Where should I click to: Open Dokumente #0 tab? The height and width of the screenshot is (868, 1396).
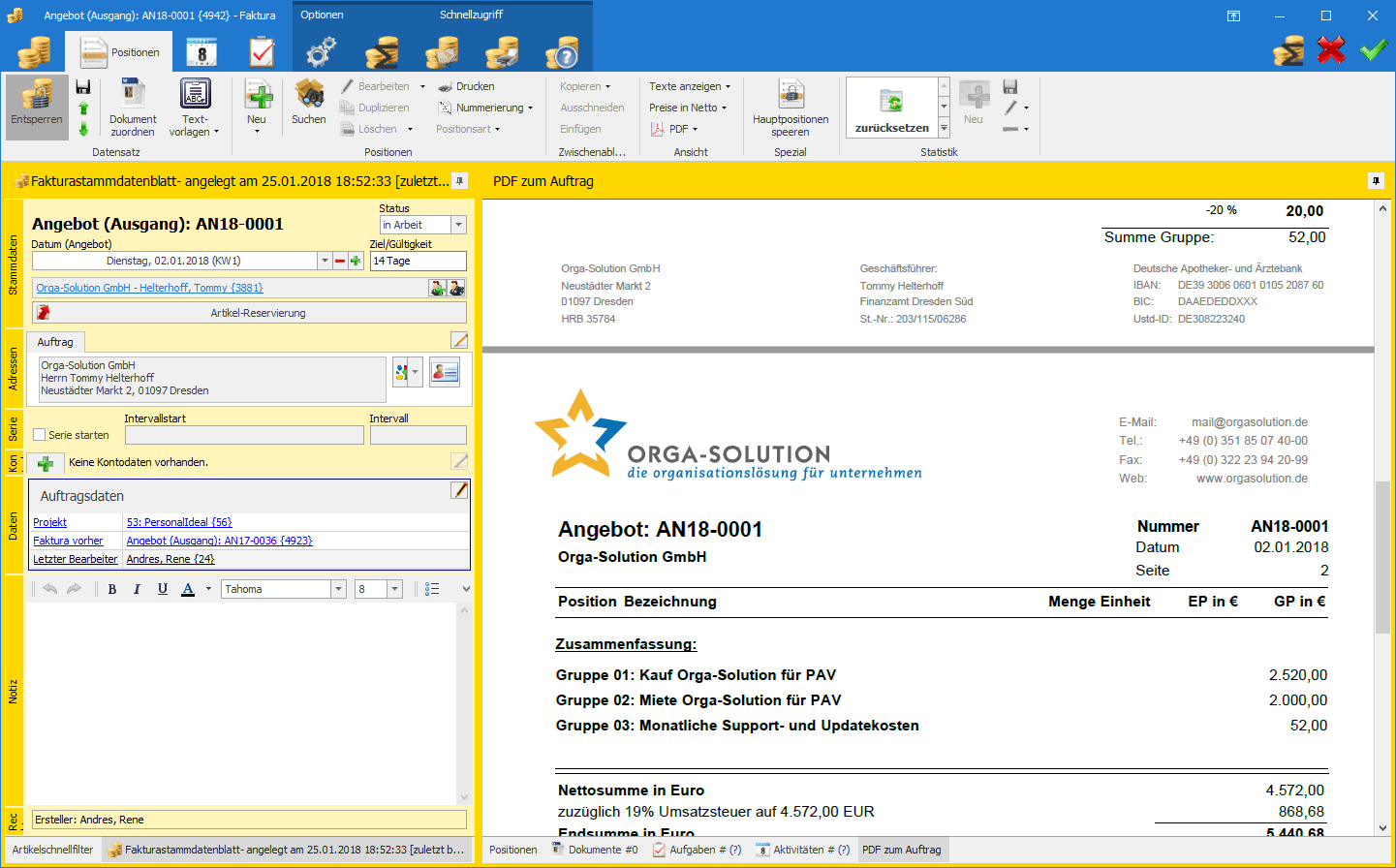(x=595, y=850)
